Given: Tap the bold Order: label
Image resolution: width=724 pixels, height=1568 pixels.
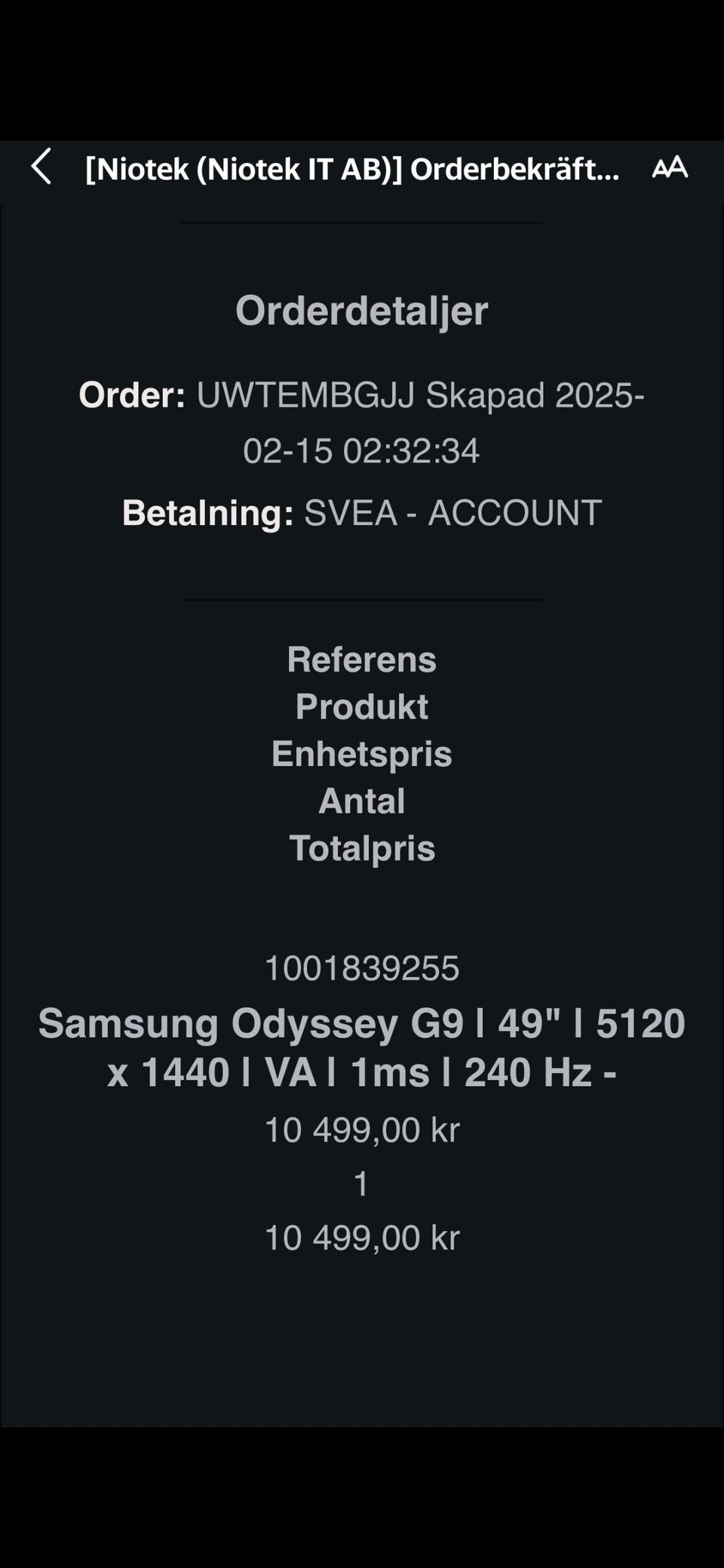Looking at the screenshot, I should 132,395.
